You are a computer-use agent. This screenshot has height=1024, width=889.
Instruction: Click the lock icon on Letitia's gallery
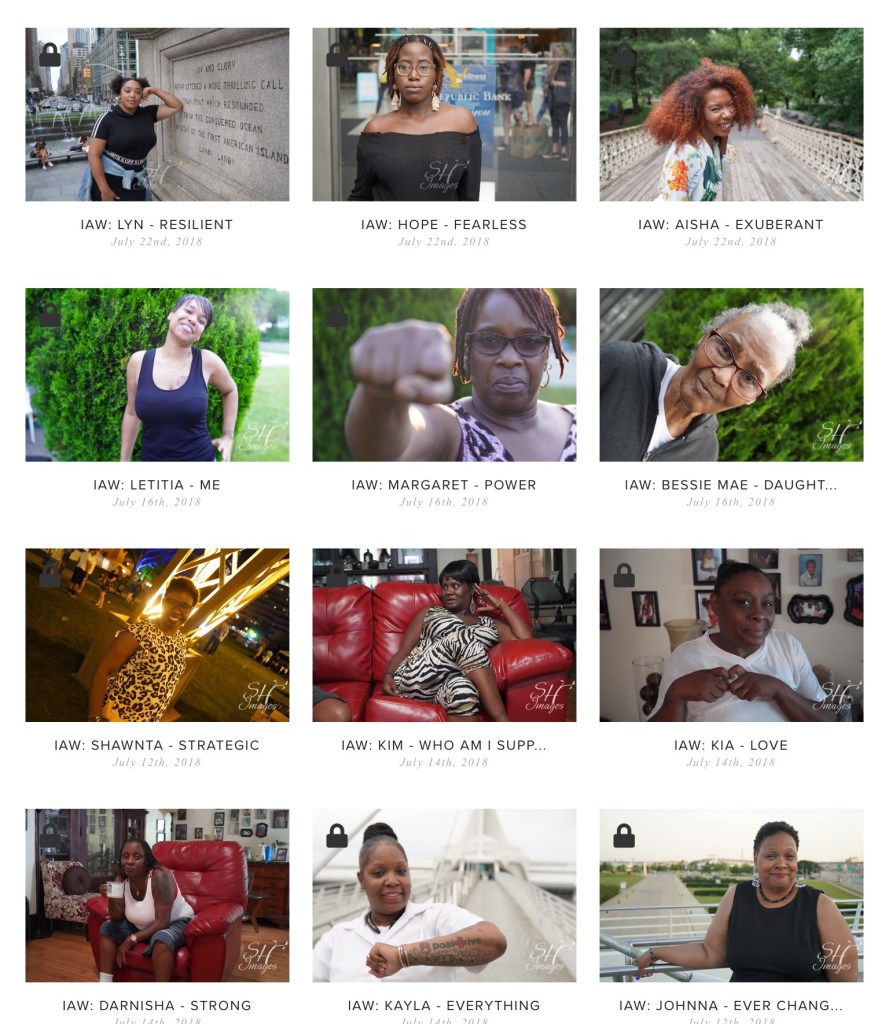[50, 315]
